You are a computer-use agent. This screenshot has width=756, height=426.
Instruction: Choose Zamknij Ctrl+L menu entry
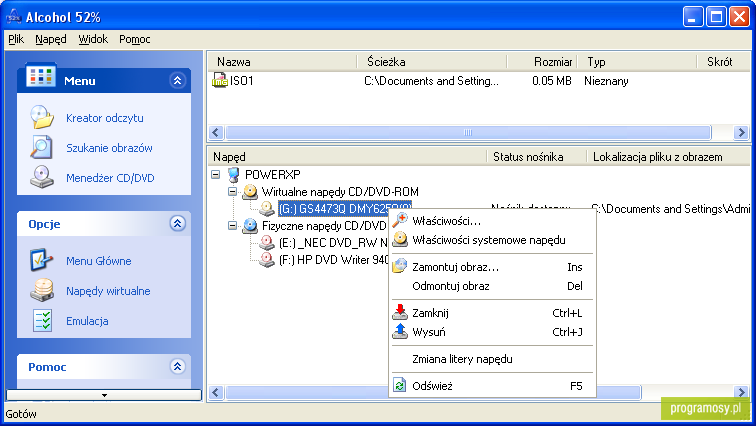492,313
